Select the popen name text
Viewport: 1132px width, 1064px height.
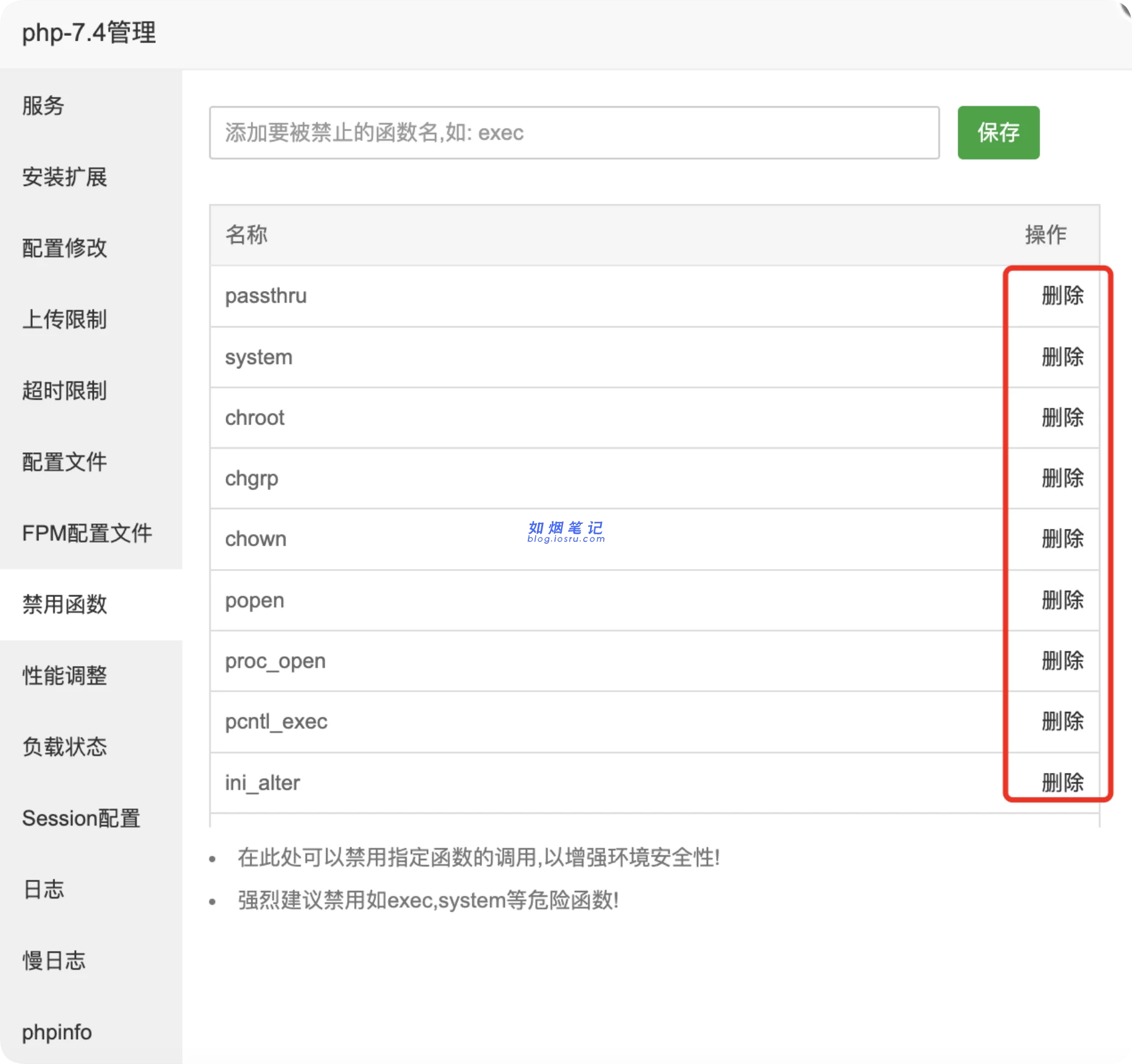click(x=255, y=601)
